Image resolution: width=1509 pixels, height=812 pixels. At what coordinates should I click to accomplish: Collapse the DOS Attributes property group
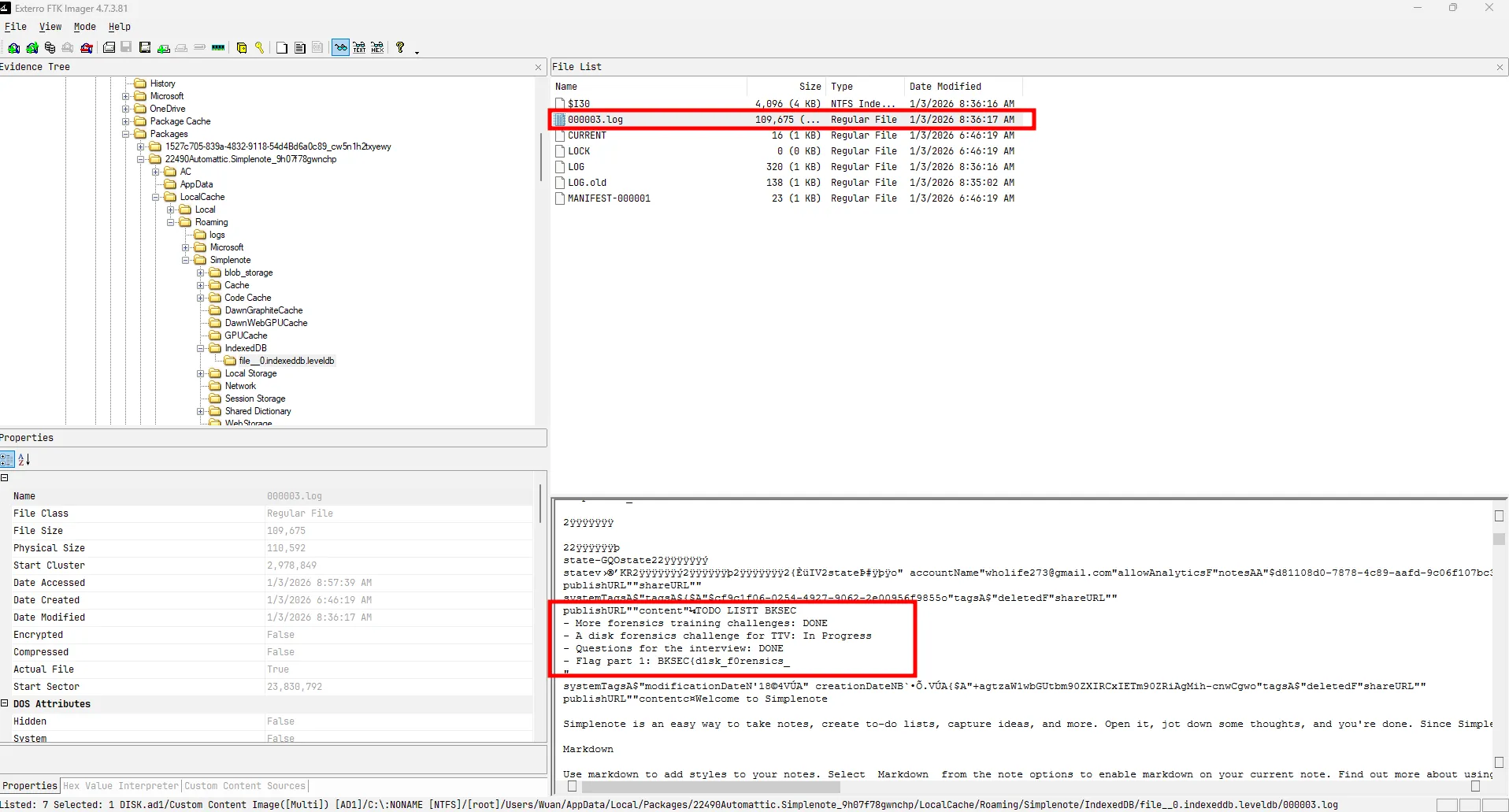coord(5,703)
